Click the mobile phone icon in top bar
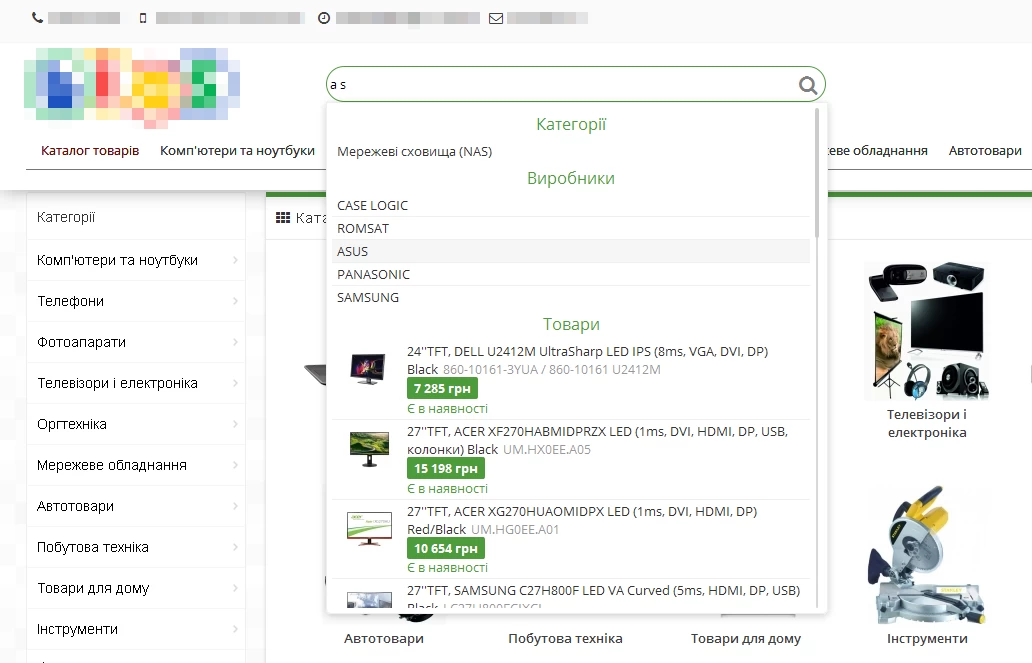 coord(143,18)
